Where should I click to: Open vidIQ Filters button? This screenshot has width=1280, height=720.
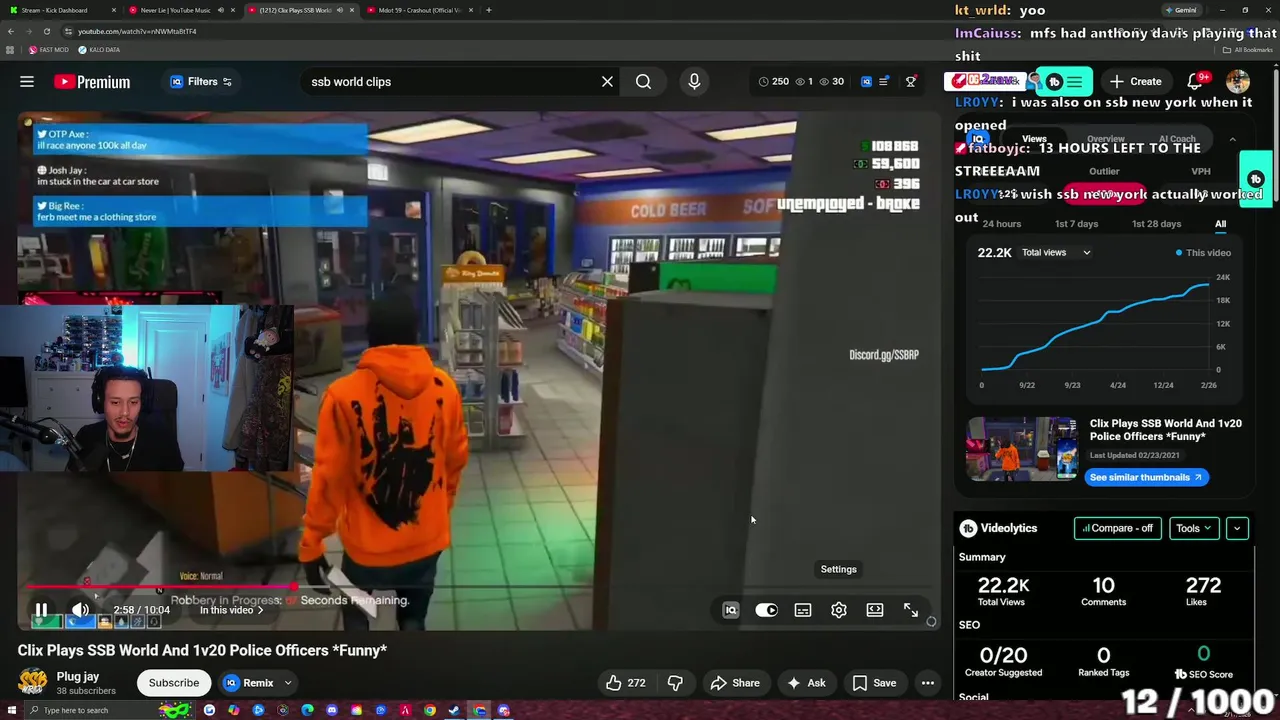pyautogui.click(x=201, y=82)
